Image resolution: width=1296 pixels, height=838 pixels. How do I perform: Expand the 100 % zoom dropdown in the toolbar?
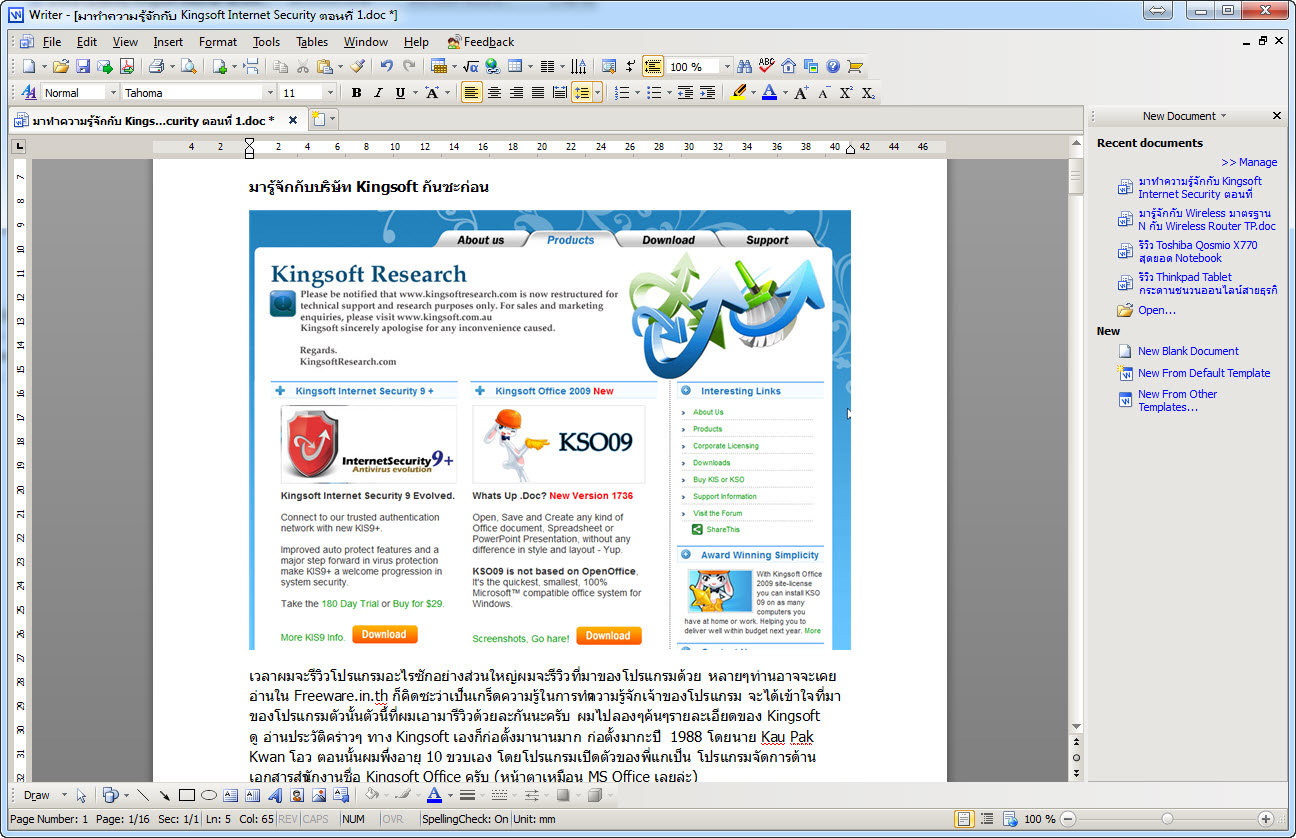coord(726,67)
